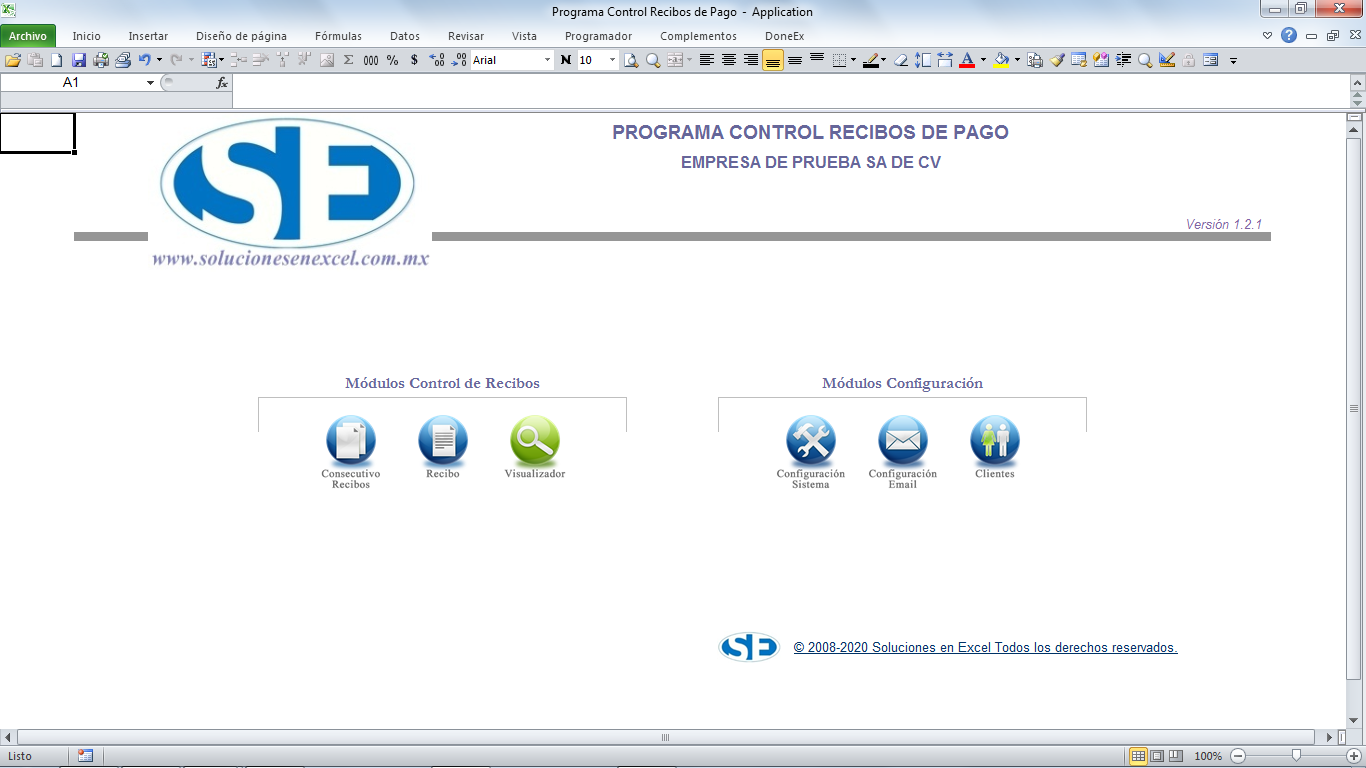Click the Undo arrow icon

pos(144,60)
